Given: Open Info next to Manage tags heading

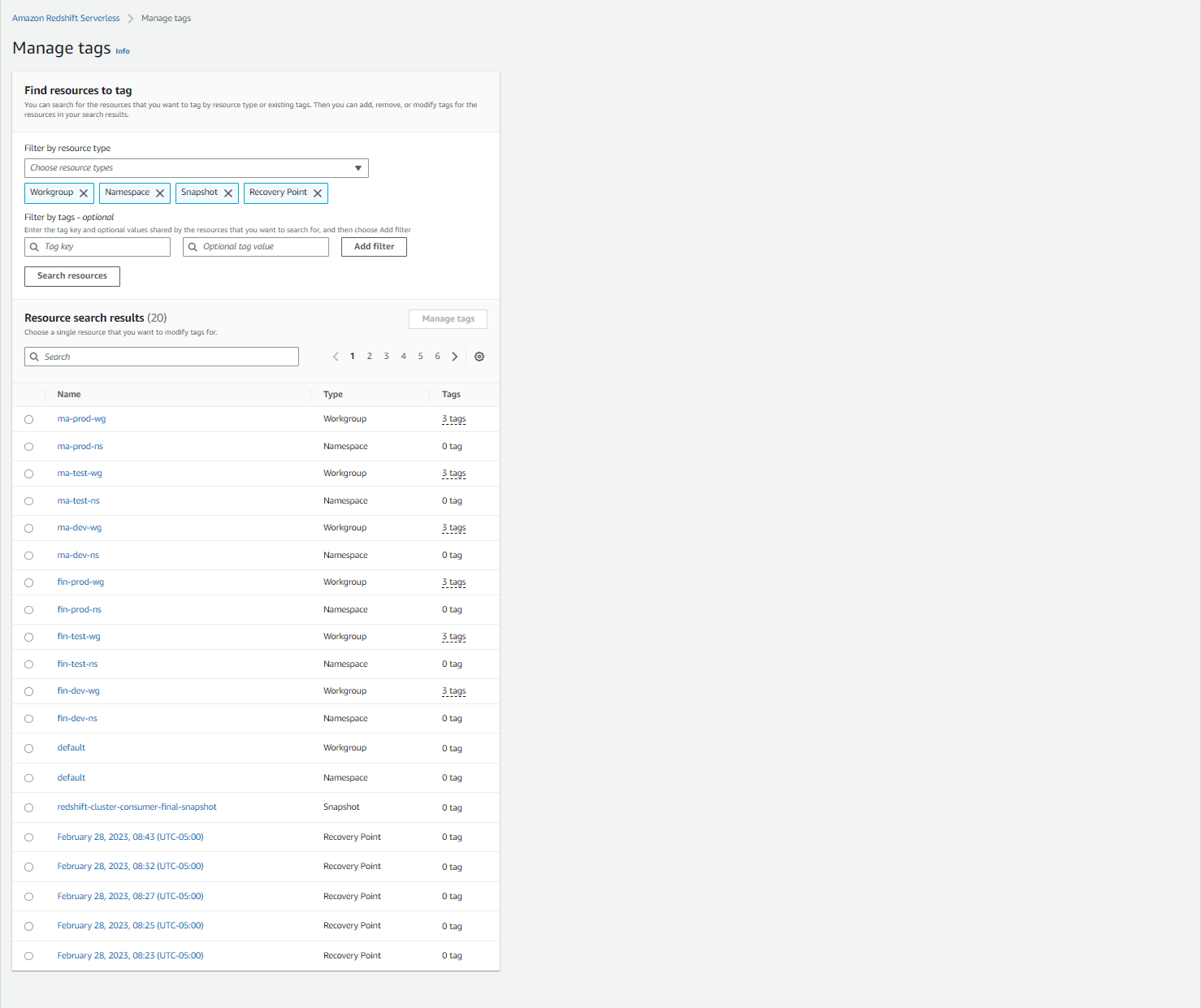Looking at the screenshot, I should point(122,50).
